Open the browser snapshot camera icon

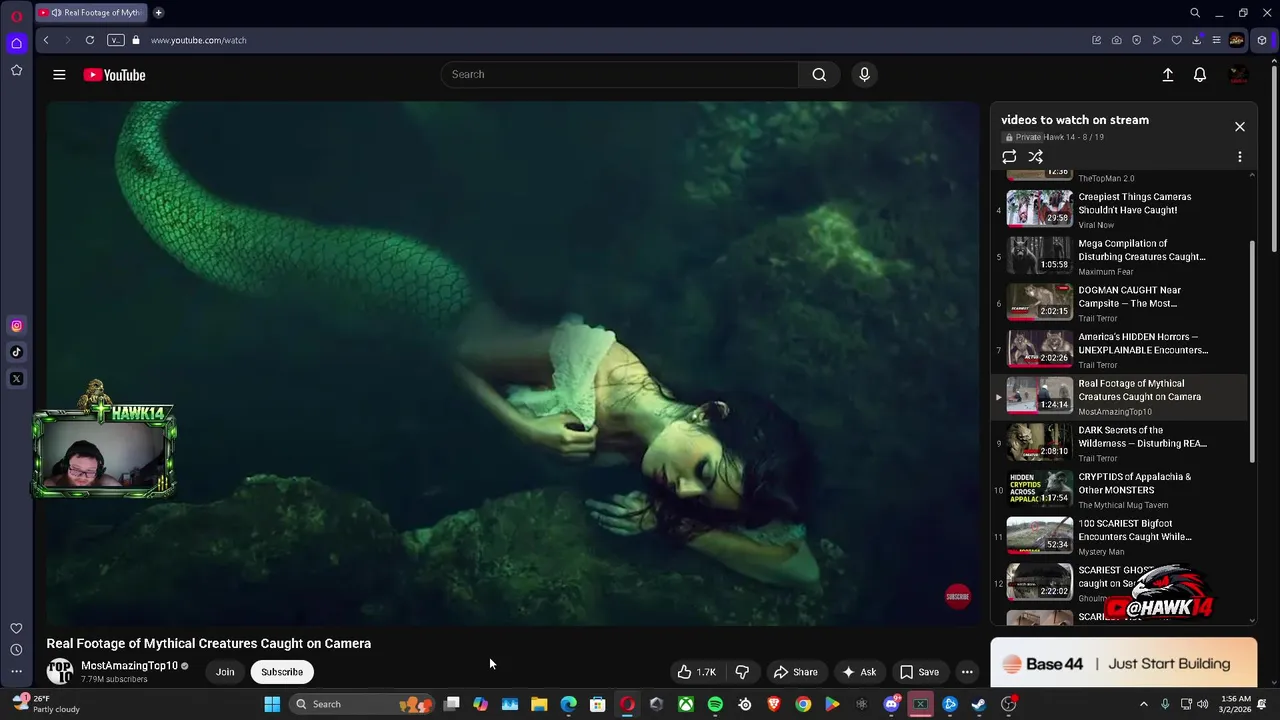click(x=1116, y=40)
